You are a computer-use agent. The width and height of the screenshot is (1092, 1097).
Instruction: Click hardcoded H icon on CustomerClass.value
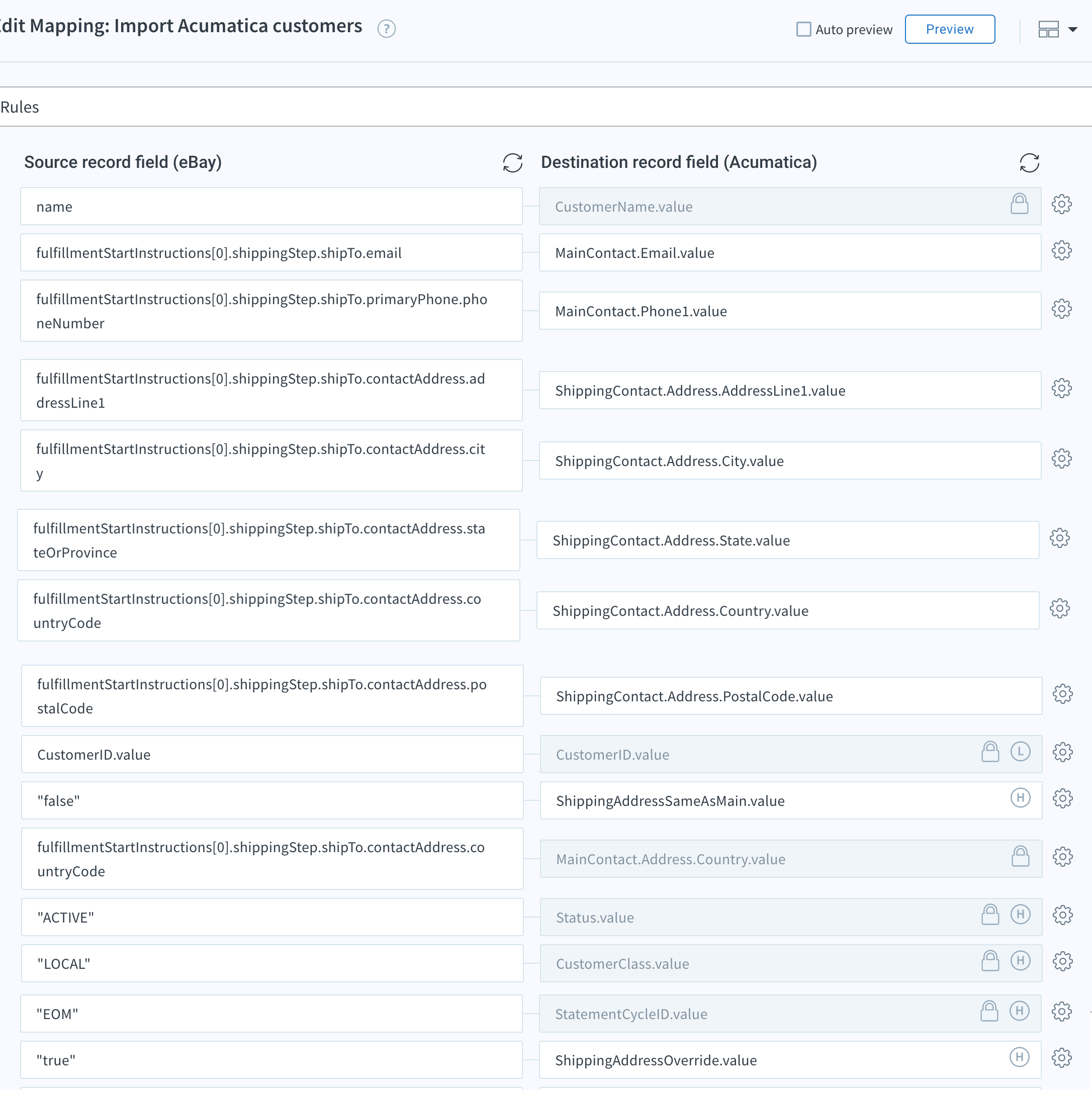tap(1020, 961)
